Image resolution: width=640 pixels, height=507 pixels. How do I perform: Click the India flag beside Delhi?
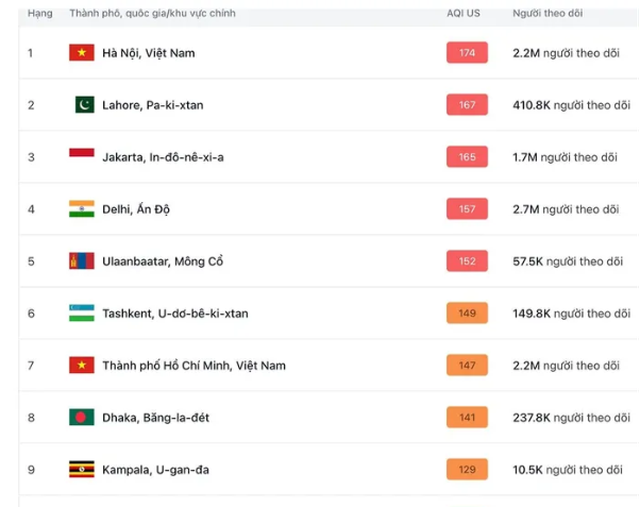click(x=82, y=209)
